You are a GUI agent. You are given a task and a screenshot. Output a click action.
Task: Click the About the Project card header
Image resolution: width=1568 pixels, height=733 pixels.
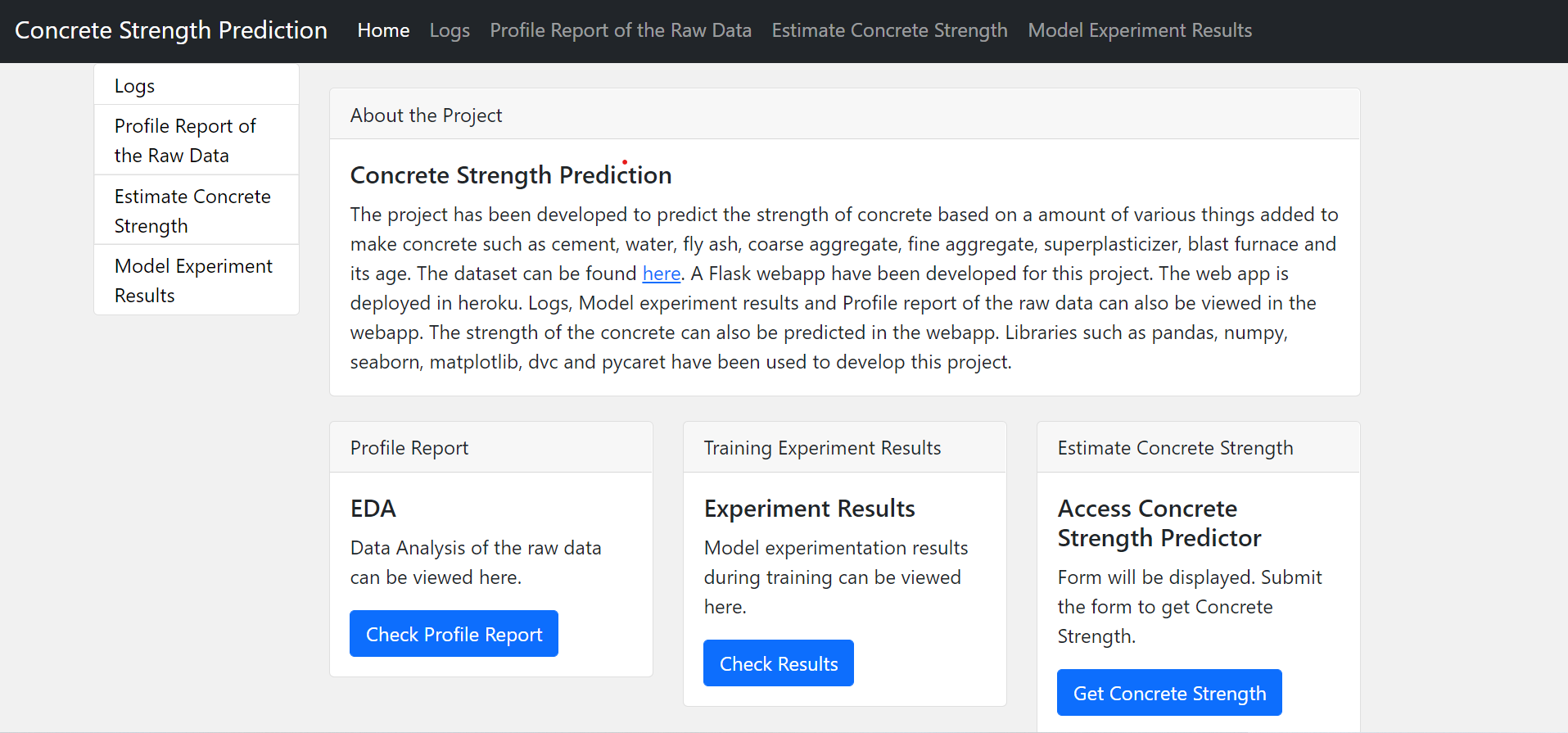click(x=426, y=115)
